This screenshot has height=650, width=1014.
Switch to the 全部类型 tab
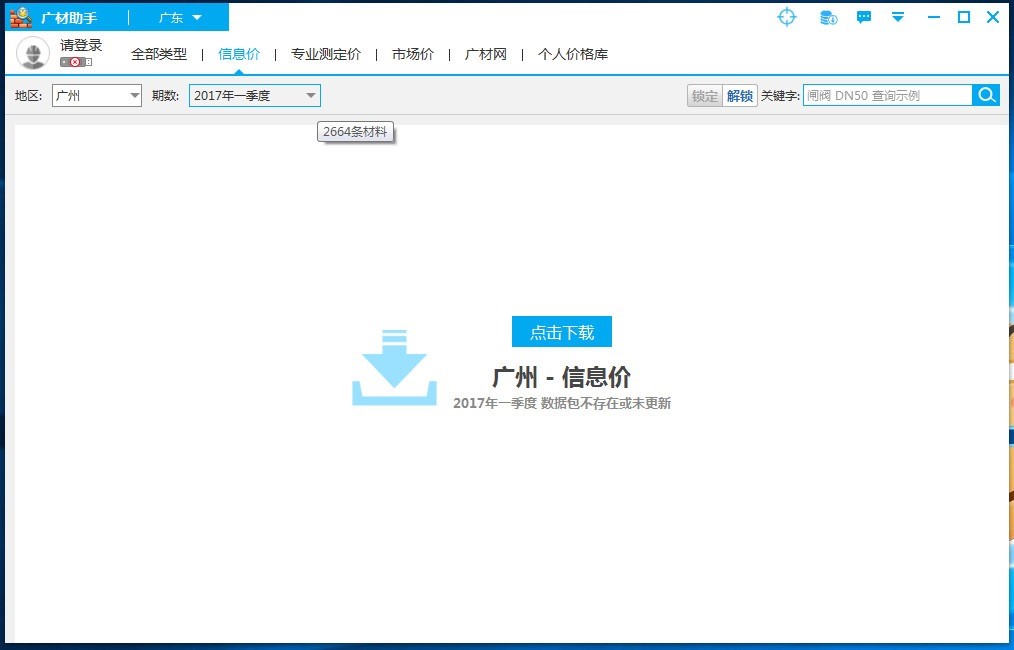(x=159, y=54)
